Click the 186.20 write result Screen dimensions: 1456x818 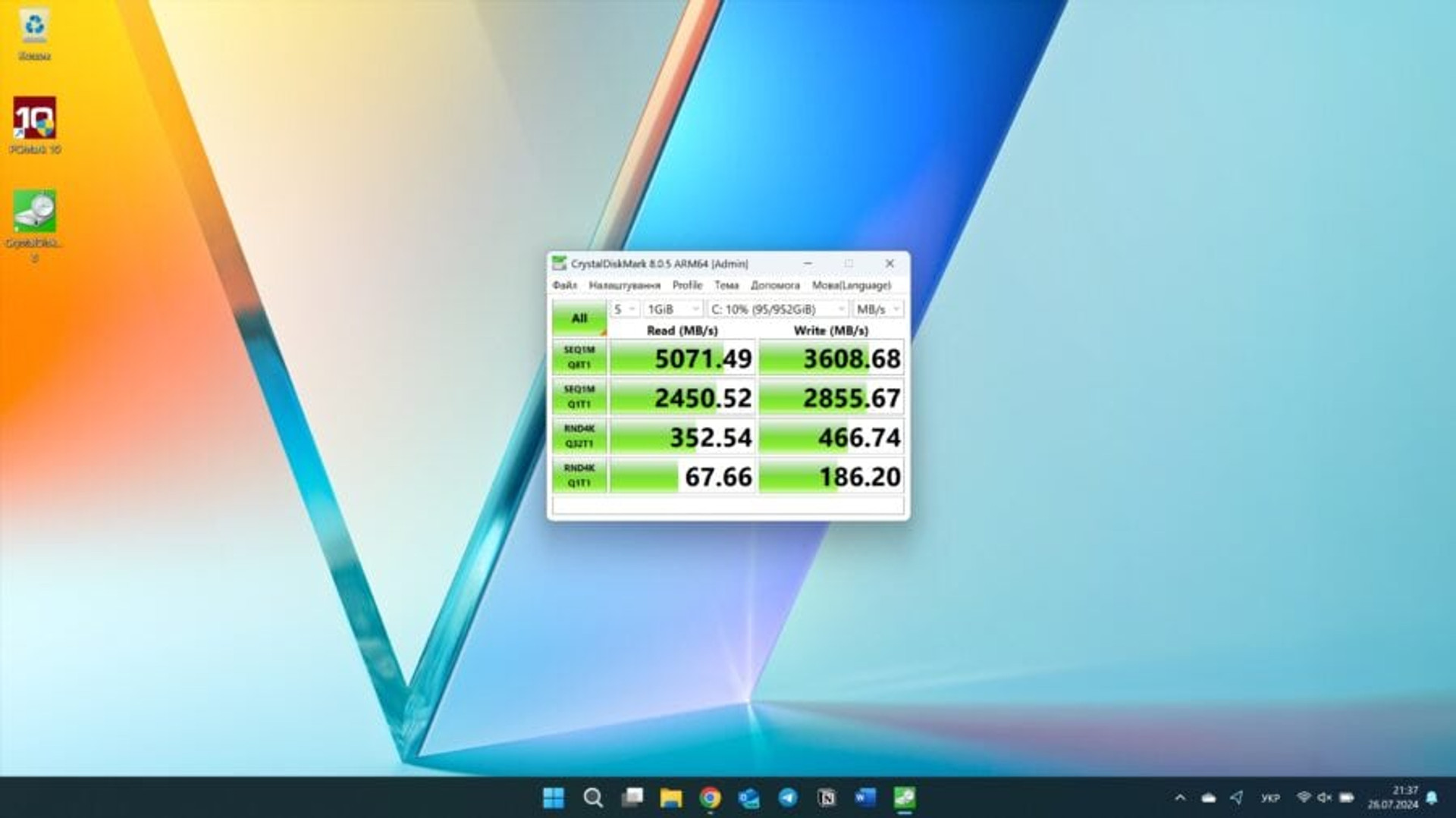click(831, 476)
